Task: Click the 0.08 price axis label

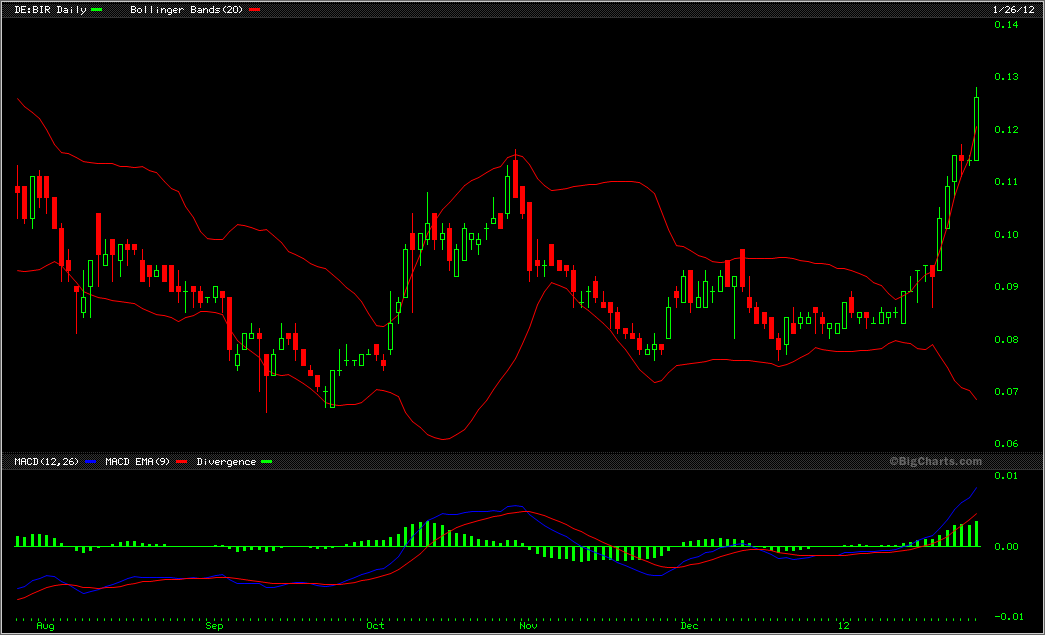Action: (x=1006, y=340)
